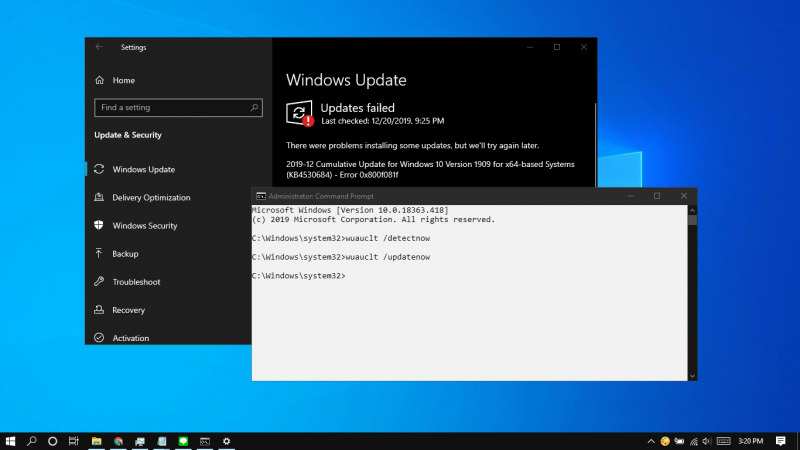Show hidden system tray icons

click(651, 441)
